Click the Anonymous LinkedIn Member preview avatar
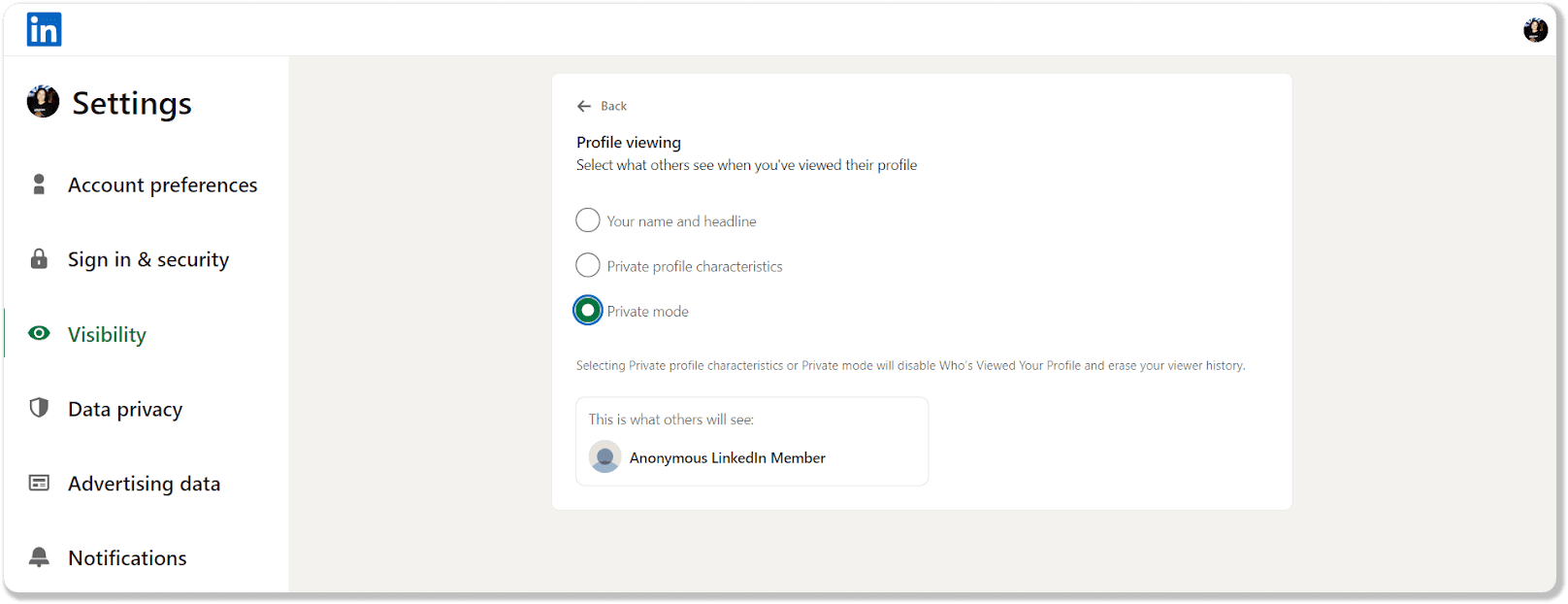 pyautogui.click(x=605, y=457)
